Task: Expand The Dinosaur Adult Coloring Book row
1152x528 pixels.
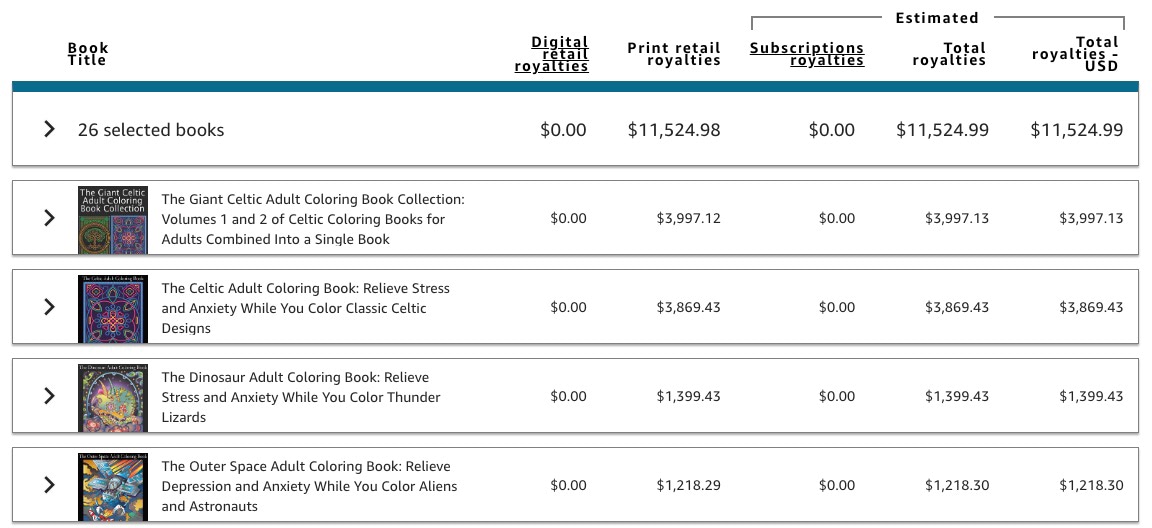Action: (49, 396)
